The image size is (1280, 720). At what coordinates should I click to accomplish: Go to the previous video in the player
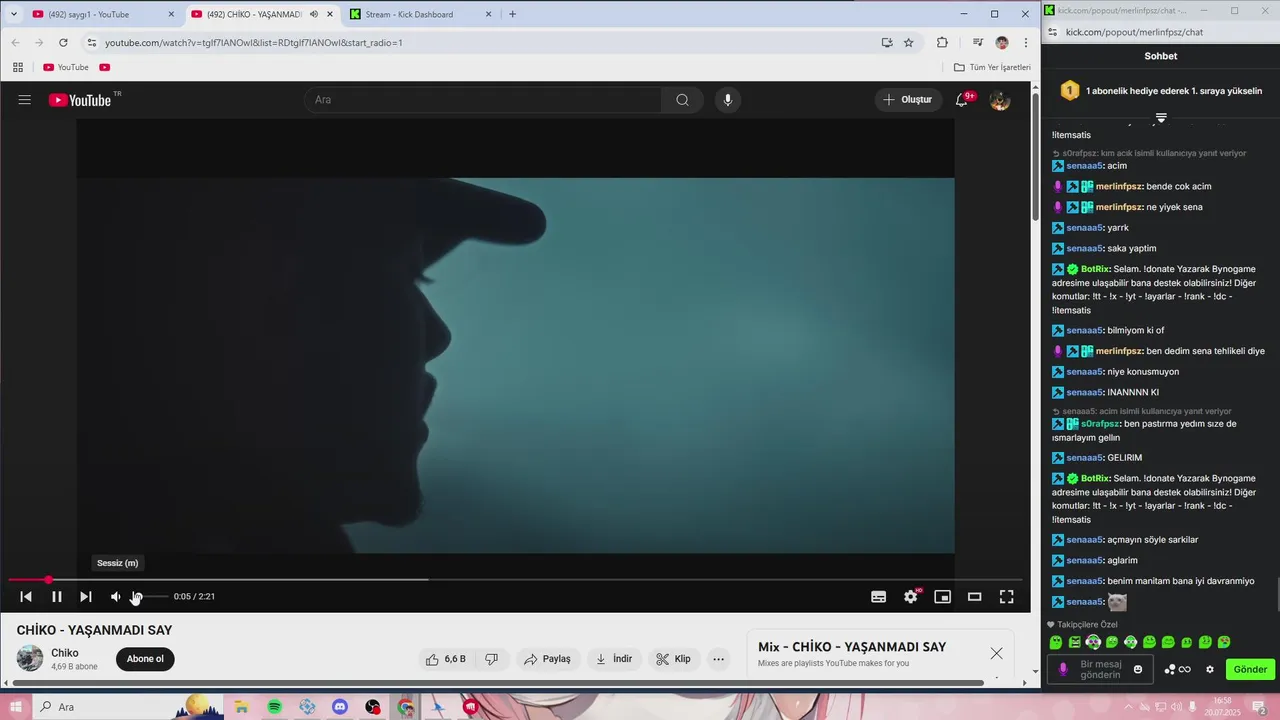point(26,597)
